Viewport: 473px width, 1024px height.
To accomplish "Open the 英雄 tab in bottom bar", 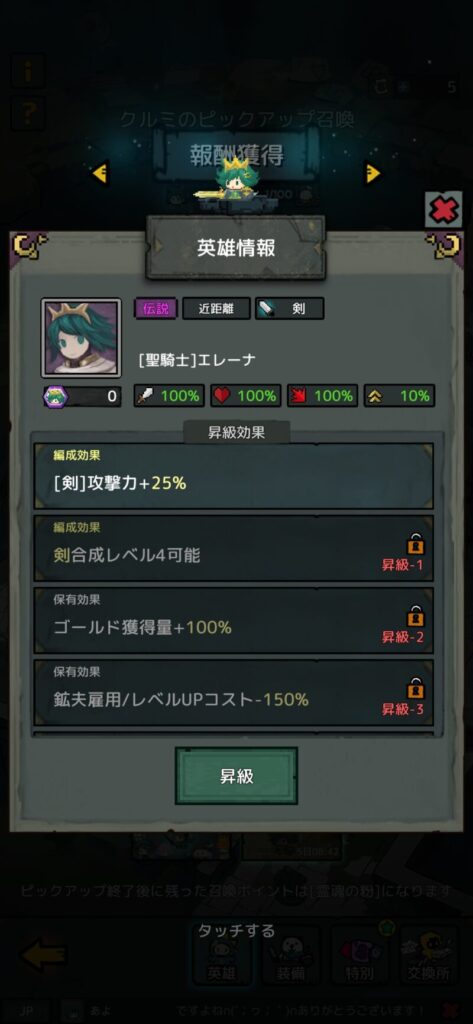I will pyautogui.click(x=224, y=953).
